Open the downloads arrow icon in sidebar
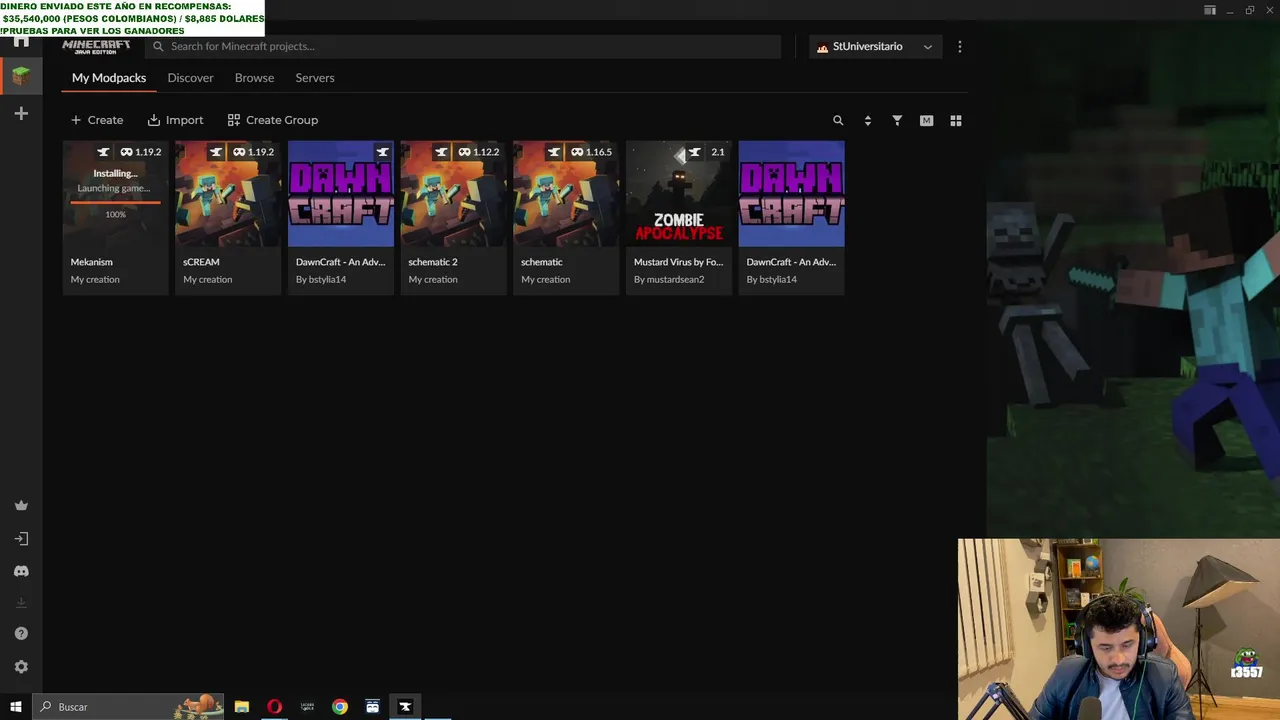The height and width of the screenshot is (720, 1280). (x=21, y=603)
